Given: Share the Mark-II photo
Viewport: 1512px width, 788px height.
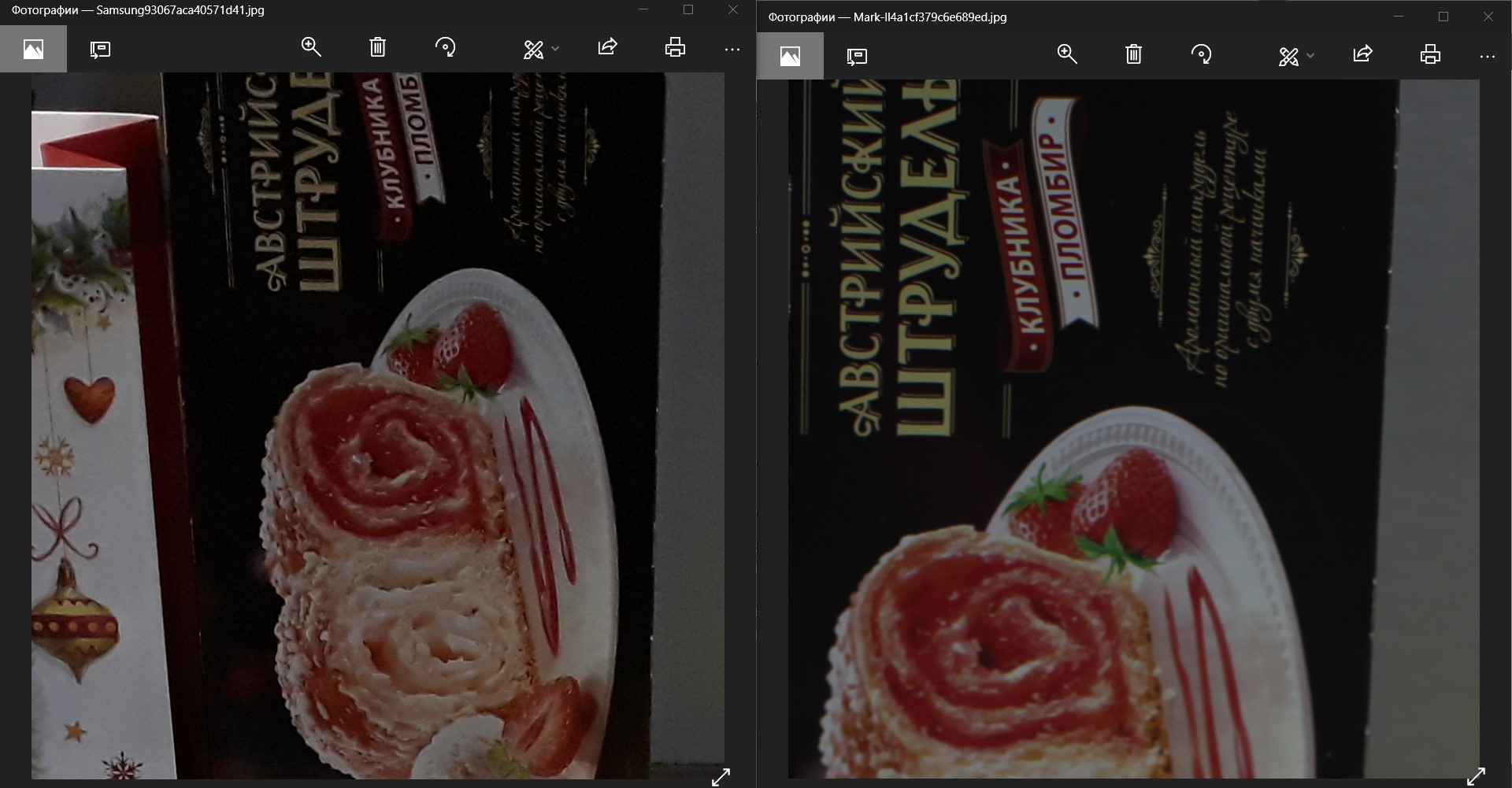Looking at the screenshot, I should (1363, 54).
